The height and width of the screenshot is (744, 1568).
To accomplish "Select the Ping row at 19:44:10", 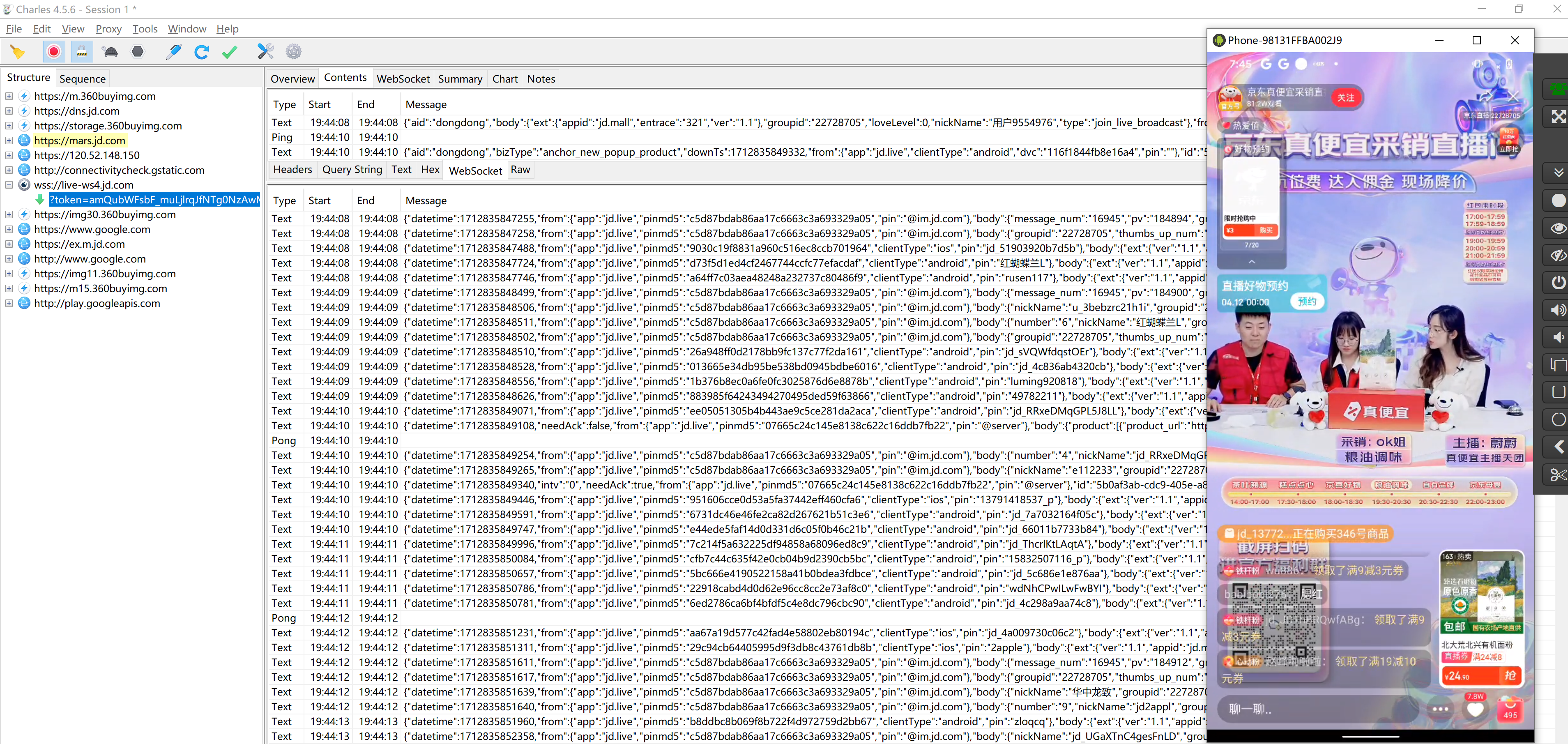I will pos(737,138).
